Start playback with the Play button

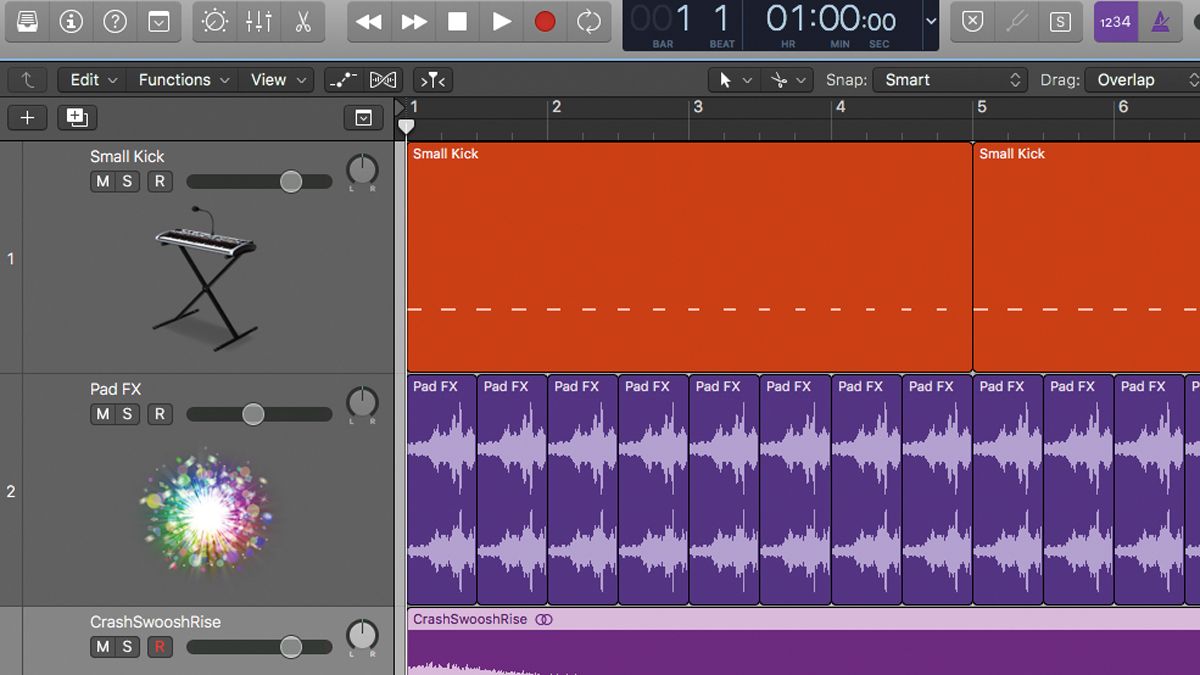[x=500, y=20]
